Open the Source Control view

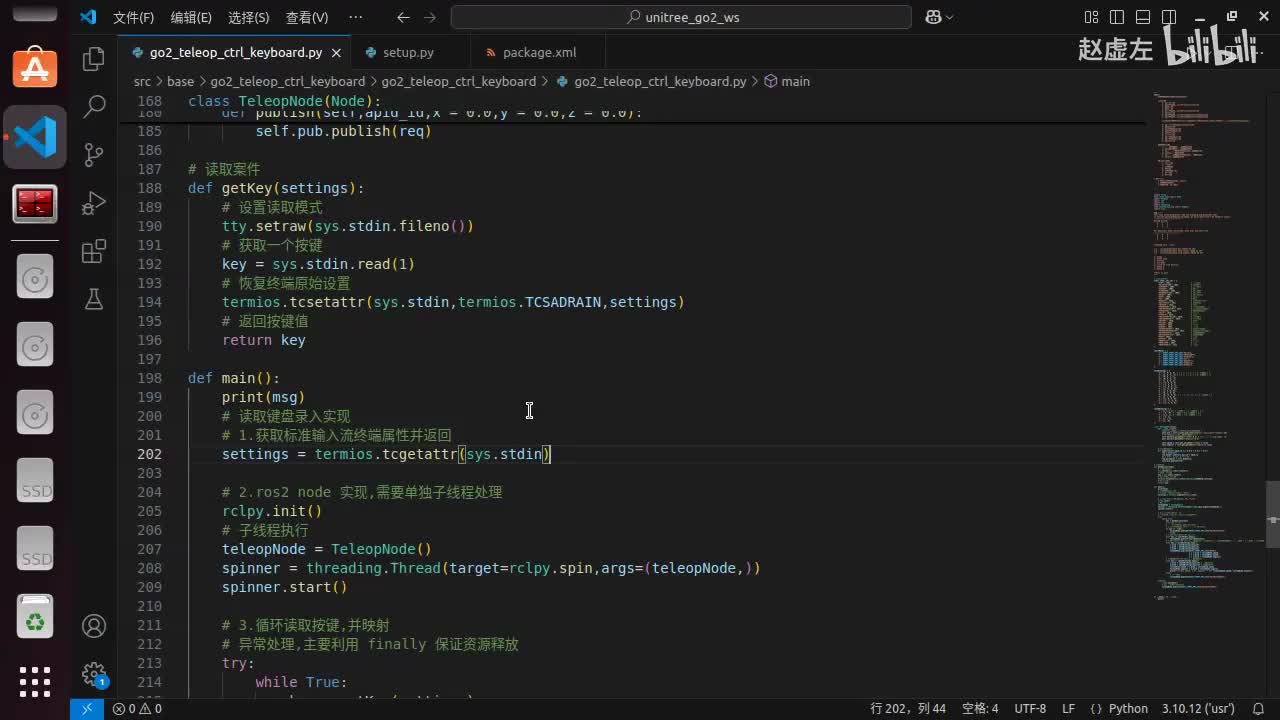(x=94, y=154)
